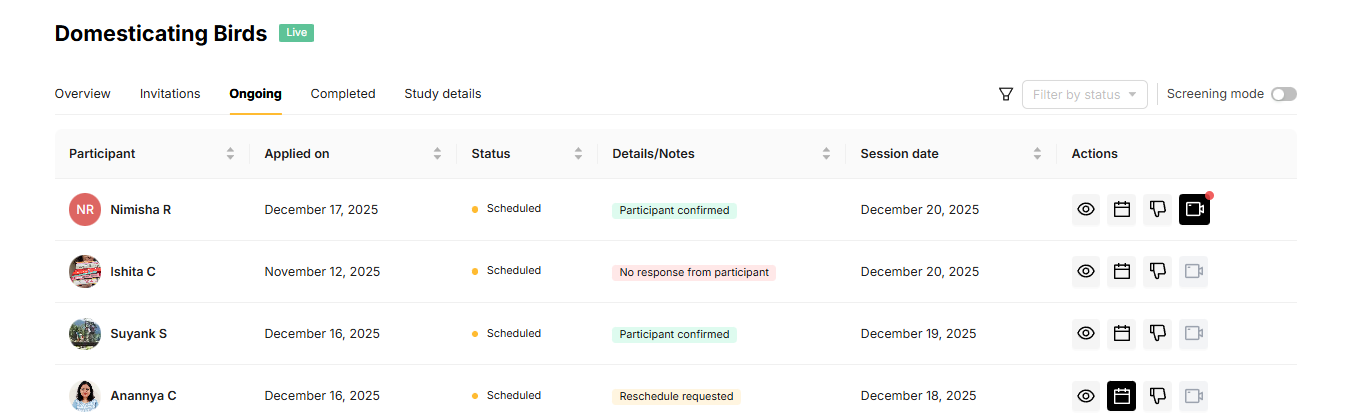Open the Invitations tab
This screenshot has width=1351, height=420.
click(170, 94)
